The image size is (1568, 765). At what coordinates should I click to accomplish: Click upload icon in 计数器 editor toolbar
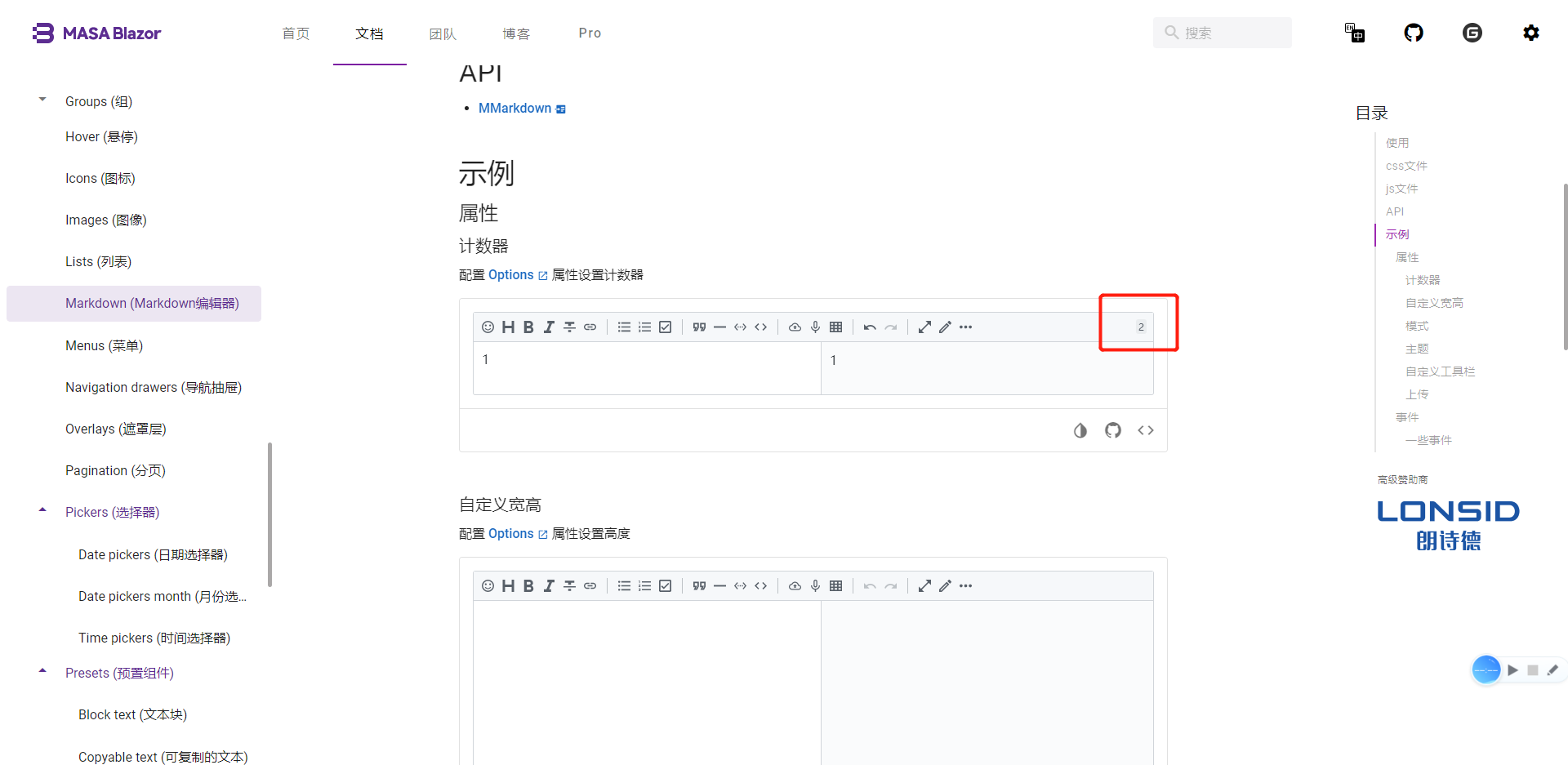(795, 327)
